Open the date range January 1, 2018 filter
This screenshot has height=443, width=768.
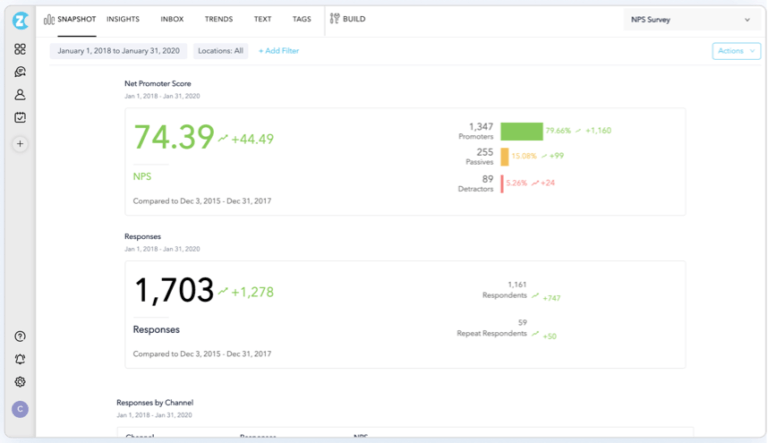(119, 51)
